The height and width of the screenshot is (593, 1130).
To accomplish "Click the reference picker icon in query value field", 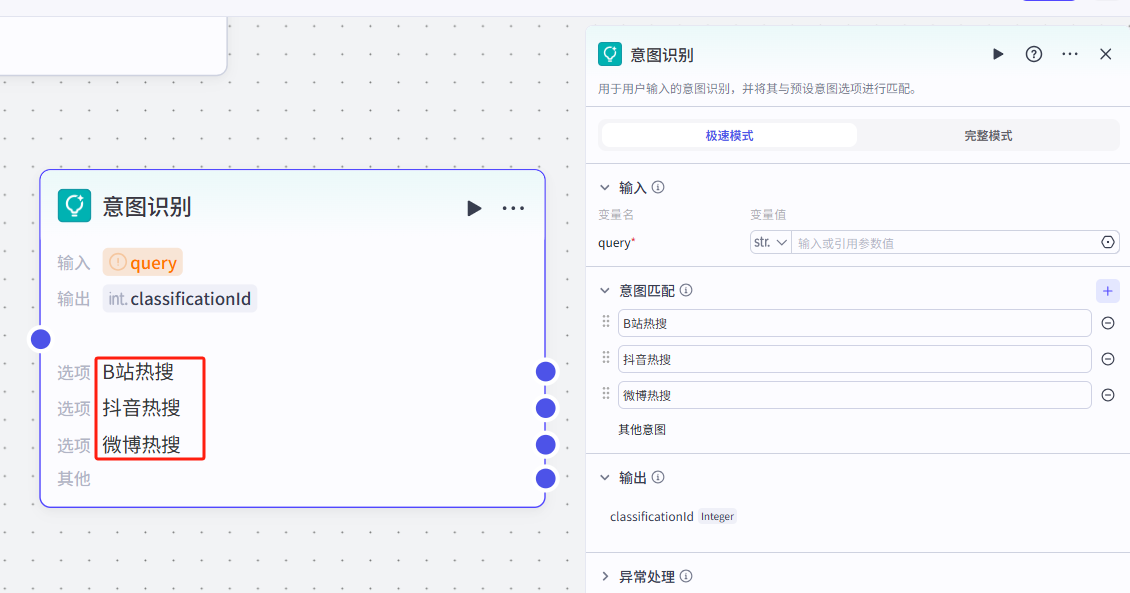I will tap(1107, 242).
